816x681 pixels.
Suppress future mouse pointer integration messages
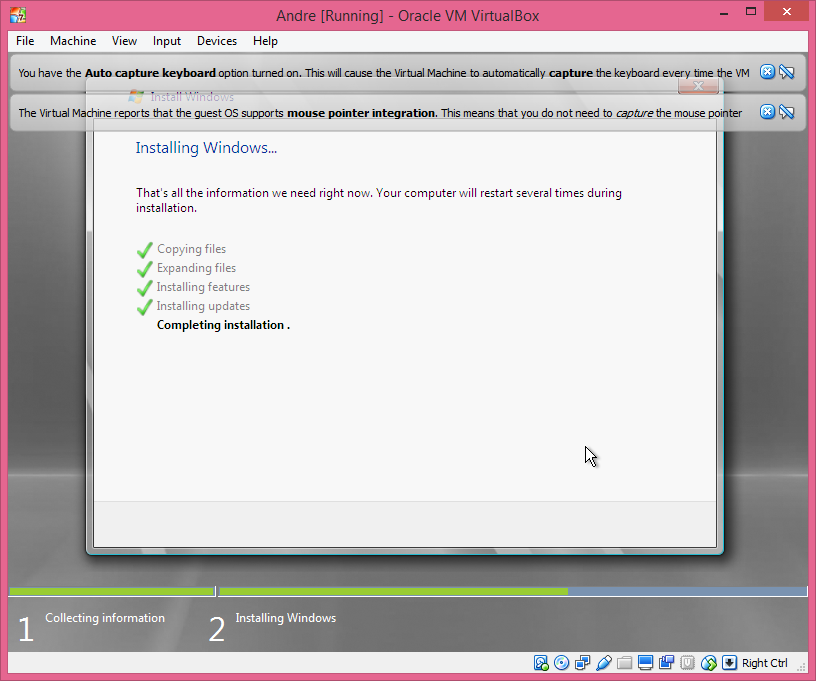(x=786, y=112)
